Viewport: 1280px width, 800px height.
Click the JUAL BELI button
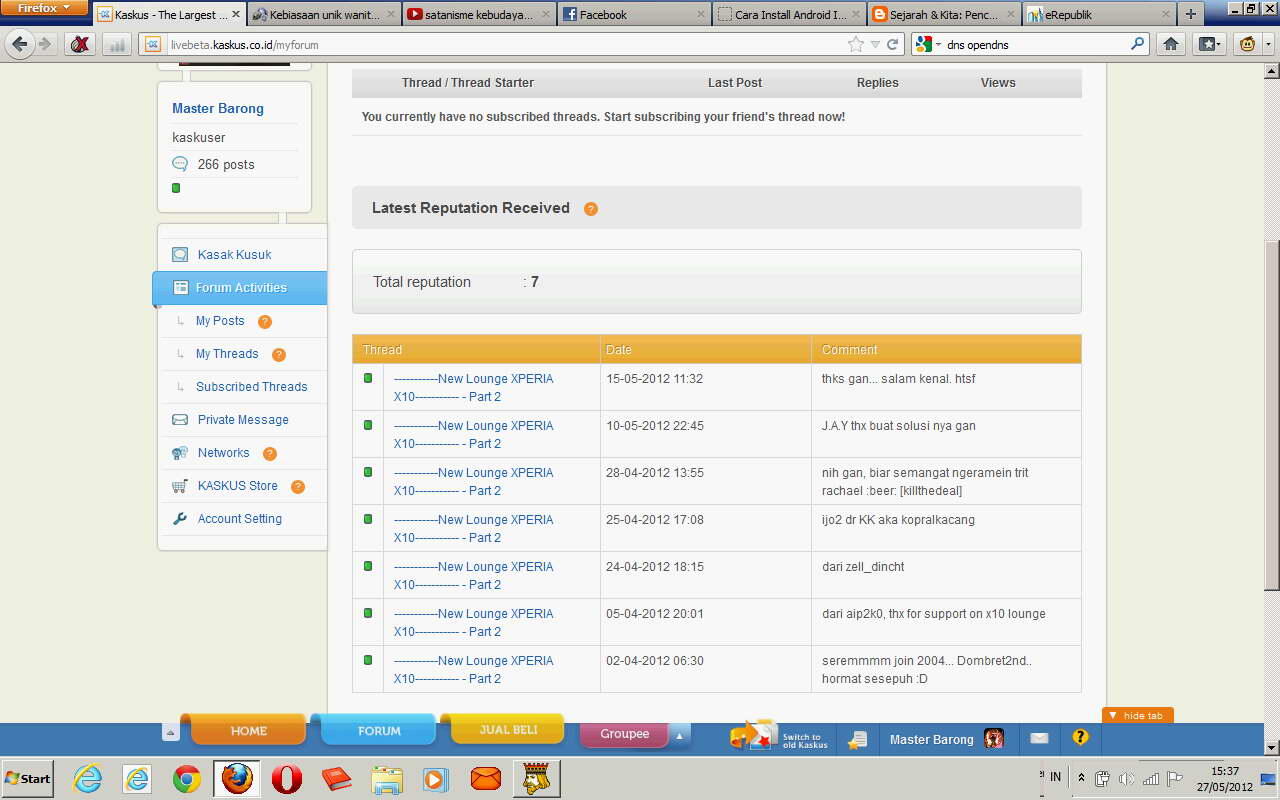click(x=508, y=729)
